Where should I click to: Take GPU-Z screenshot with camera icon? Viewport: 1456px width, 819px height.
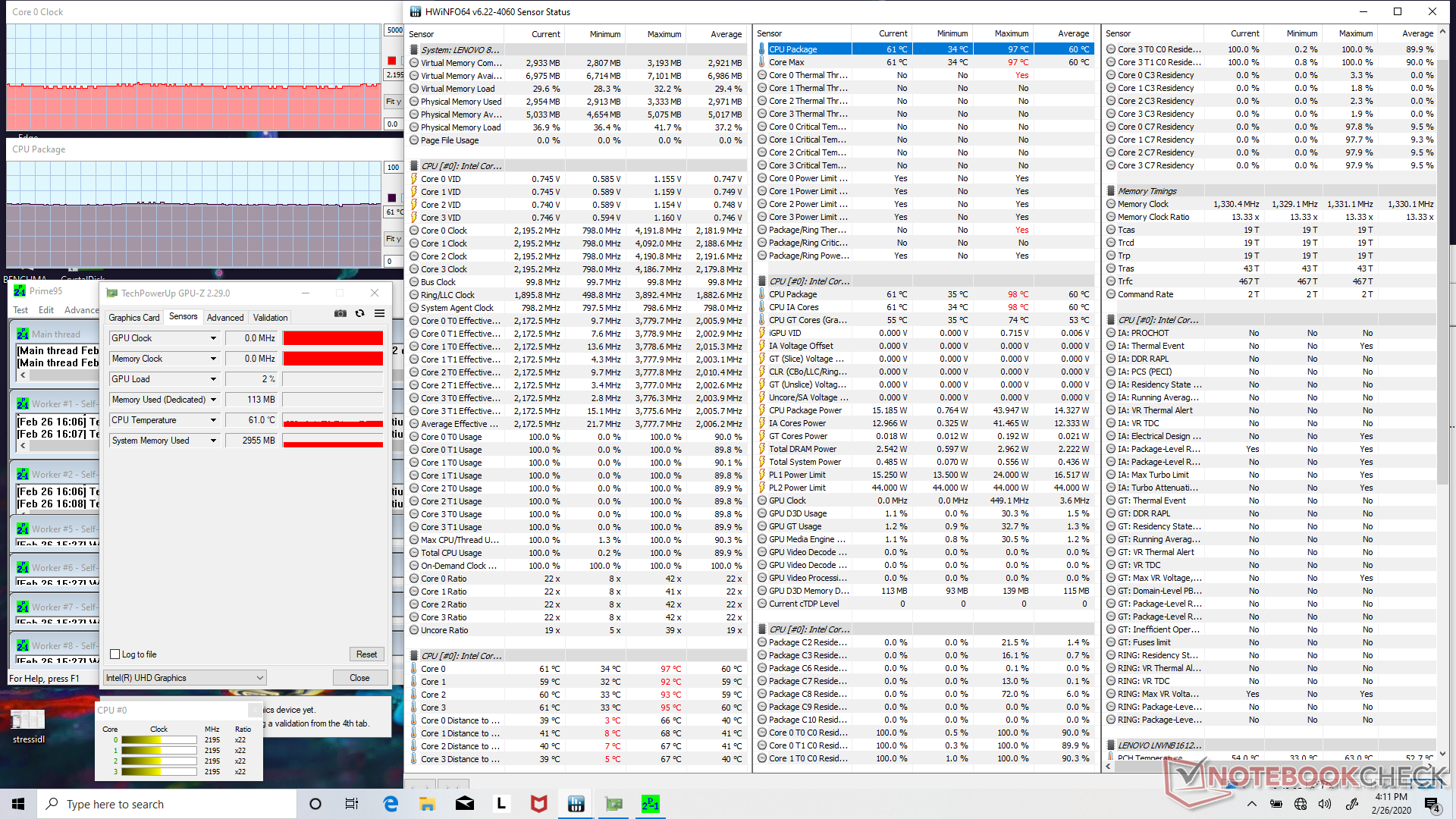tap(340, 313)
